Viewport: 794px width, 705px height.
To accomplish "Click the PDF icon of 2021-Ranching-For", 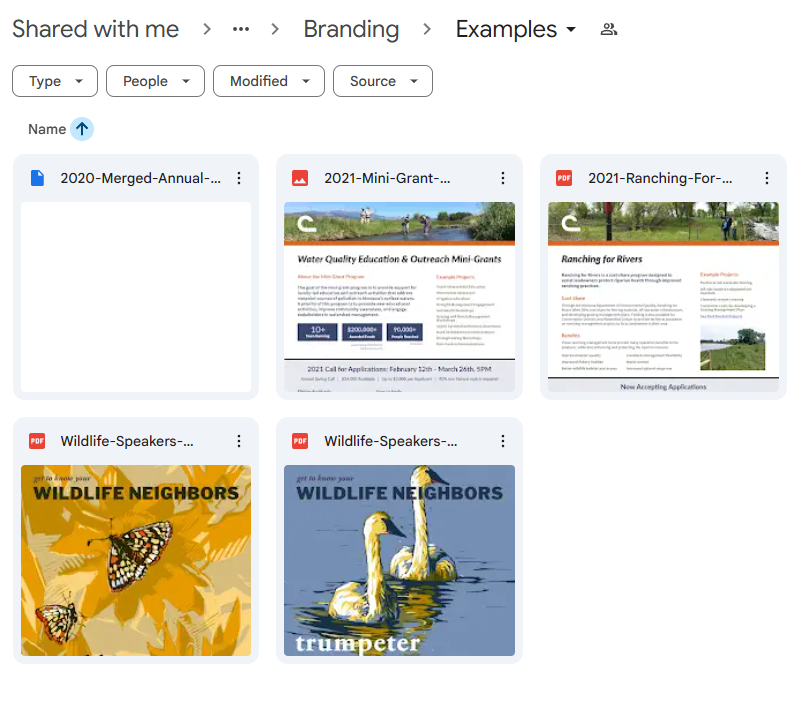I will (x=564, y=178).
